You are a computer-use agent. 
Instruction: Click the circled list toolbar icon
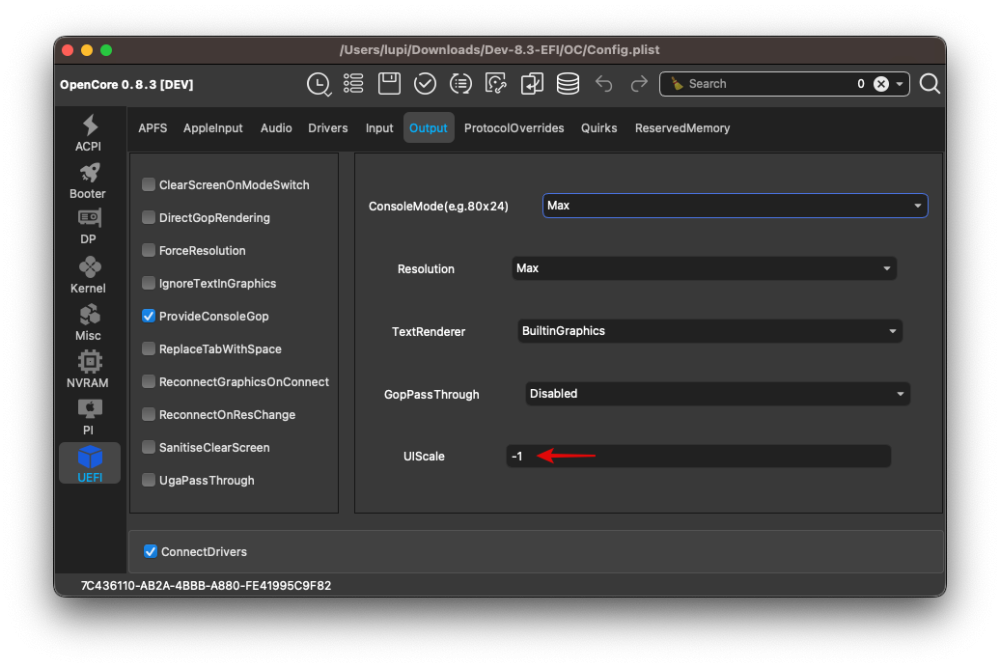pos(460,84)
